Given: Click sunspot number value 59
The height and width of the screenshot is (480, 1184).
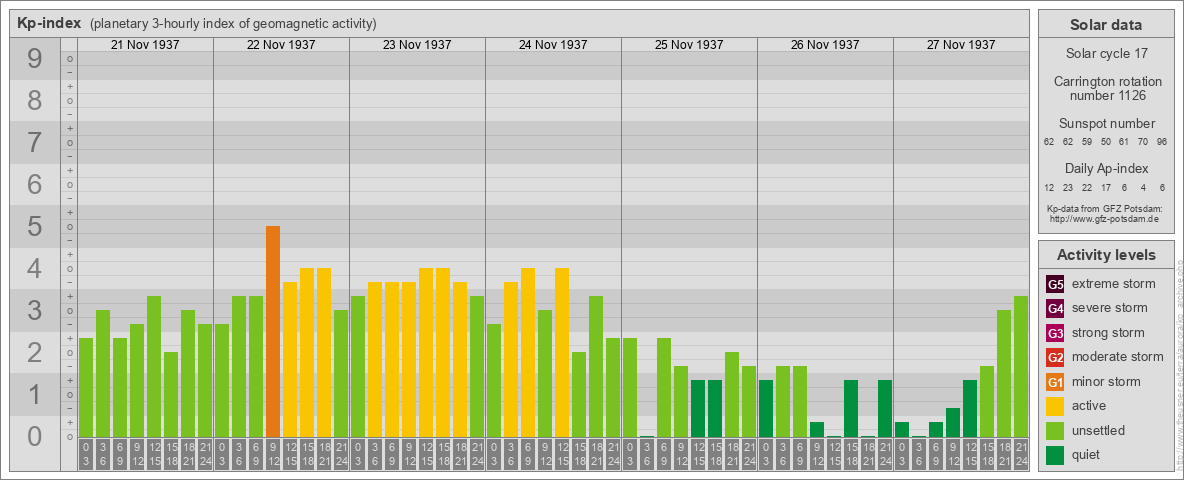Looking at the screenshot, I should 1087,142.
